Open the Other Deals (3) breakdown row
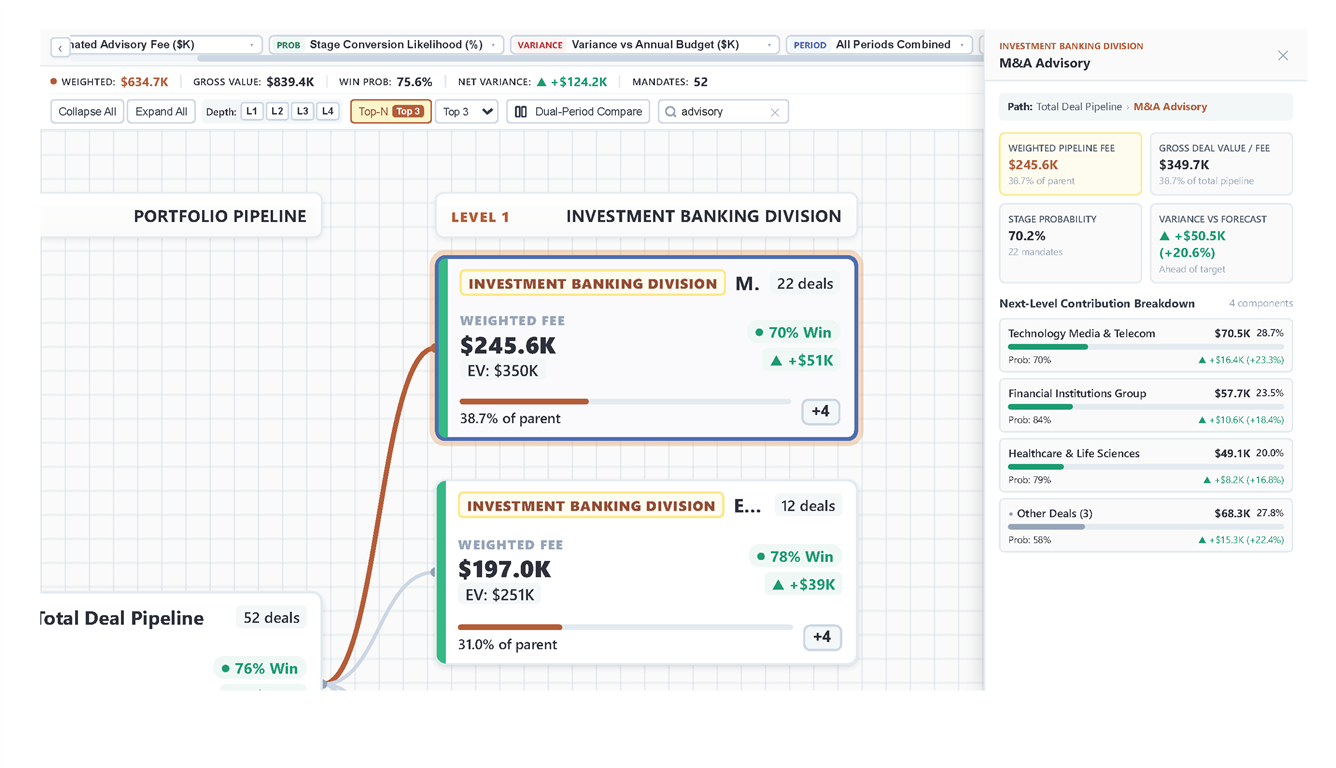 [x=1146, y=525]
